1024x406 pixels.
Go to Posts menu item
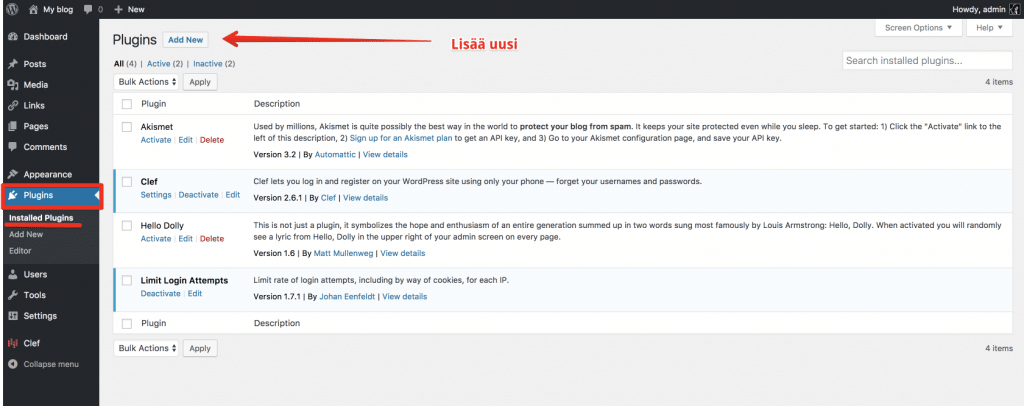coord(35,65)
